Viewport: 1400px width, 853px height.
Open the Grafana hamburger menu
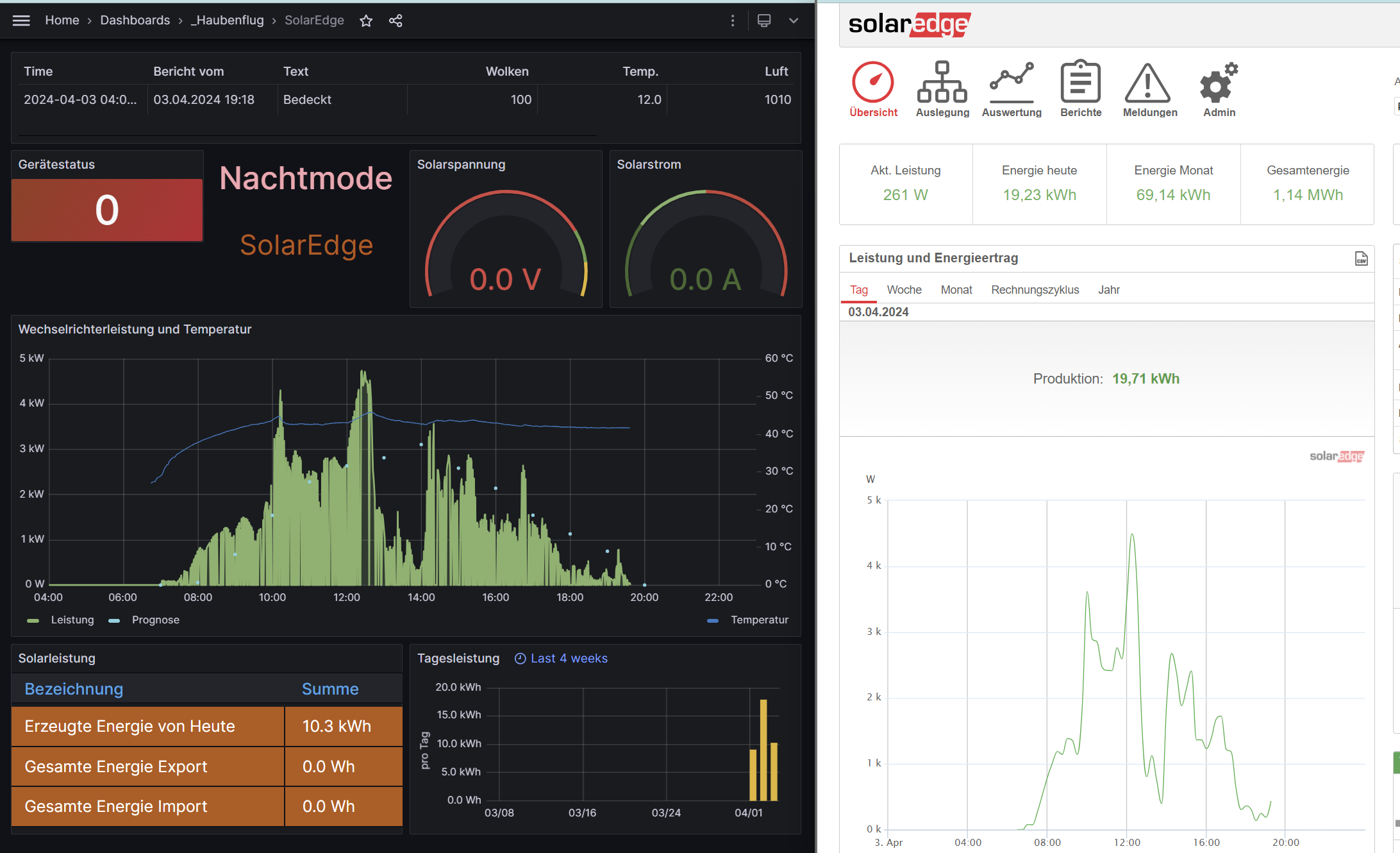21,21
